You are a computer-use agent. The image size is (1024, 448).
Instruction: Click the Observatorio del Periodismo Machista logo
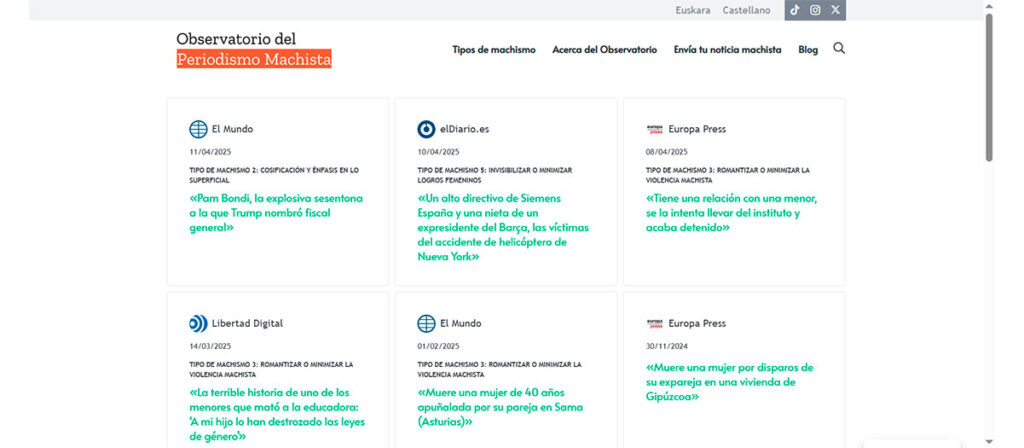pos(254,49)
